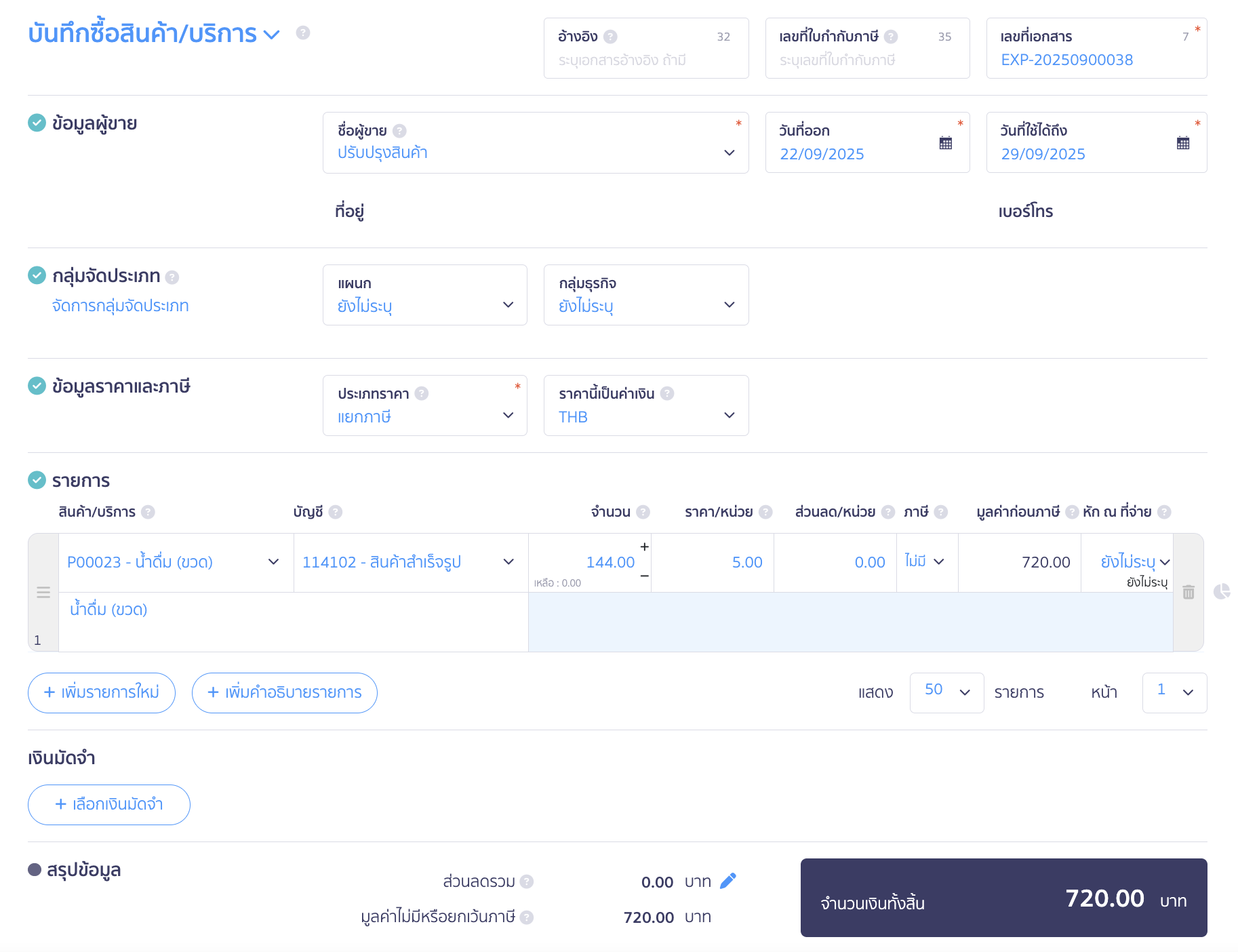This screenshot has width=1238, height=952.
Task: Expand the seller name dropdown
Action: pyautogui.click(x=729, y=153)
